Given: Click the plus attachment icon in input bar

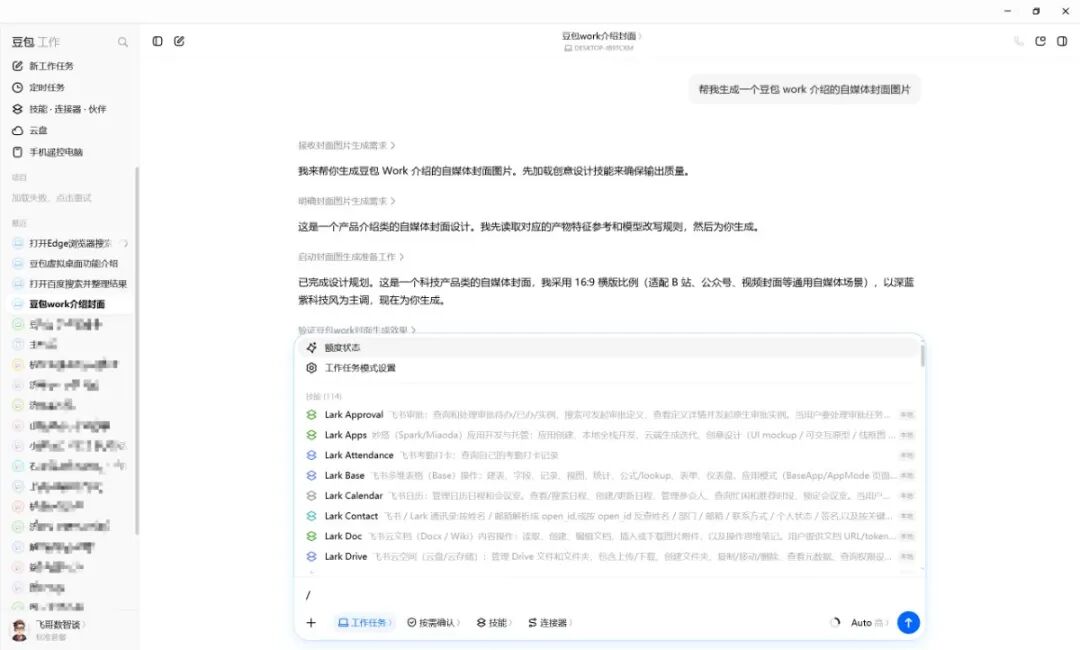Looking at the screenshot, I should click(311, 622).
